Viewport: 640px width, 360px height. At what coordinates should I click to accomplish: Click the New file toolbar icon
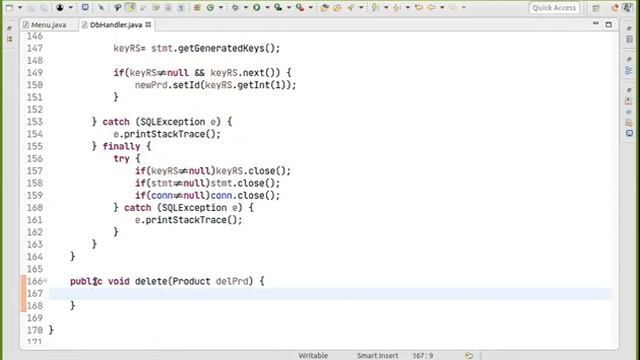coord(9,7)
